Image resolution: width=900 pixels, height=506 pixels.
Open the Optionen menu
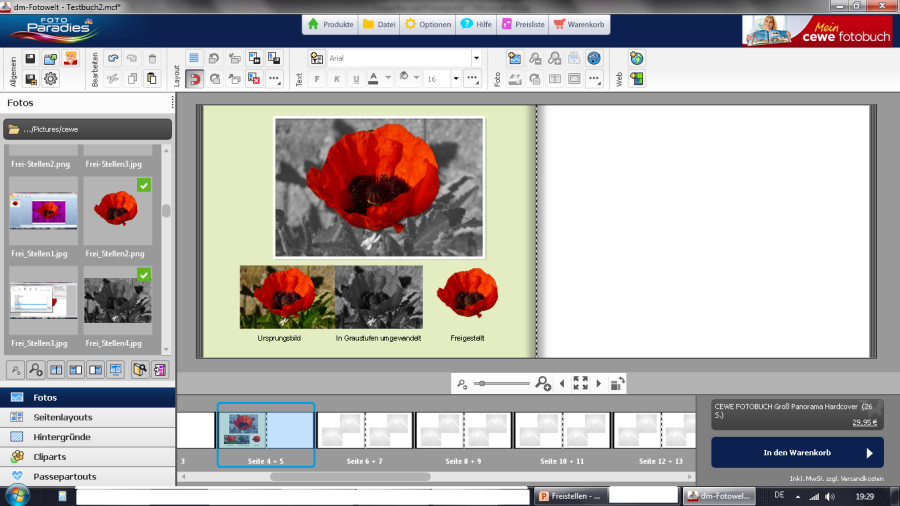coord(426,25)
